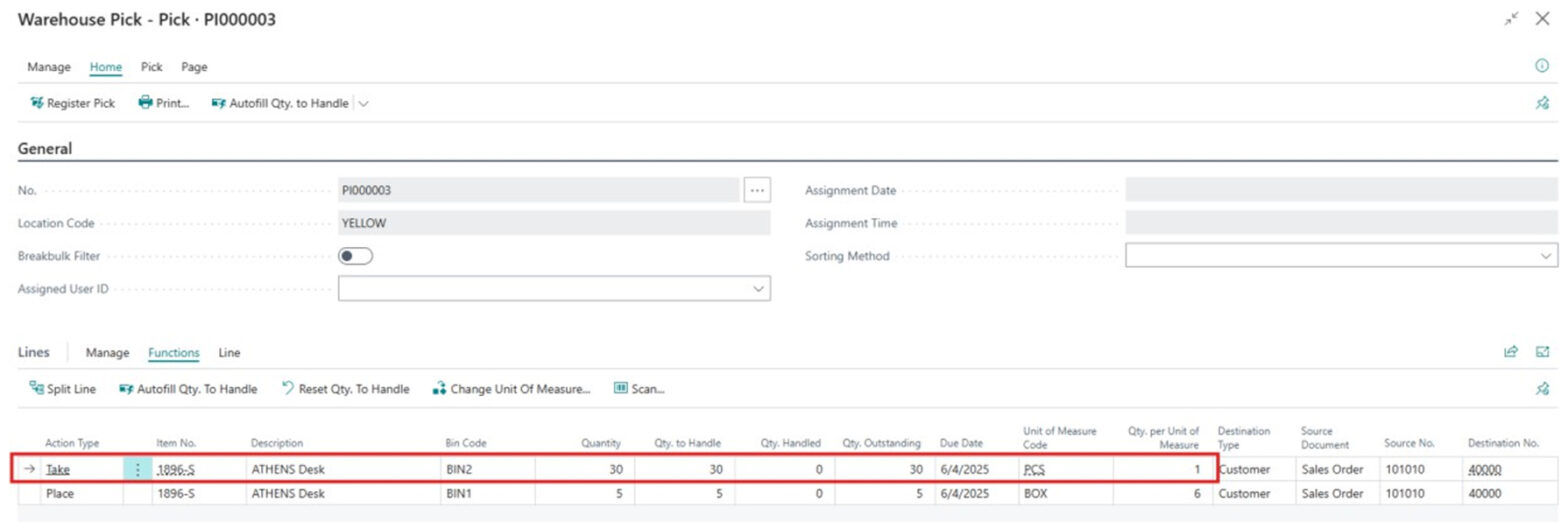Open the Page menu
The image size is (1568, 522).
194,67
